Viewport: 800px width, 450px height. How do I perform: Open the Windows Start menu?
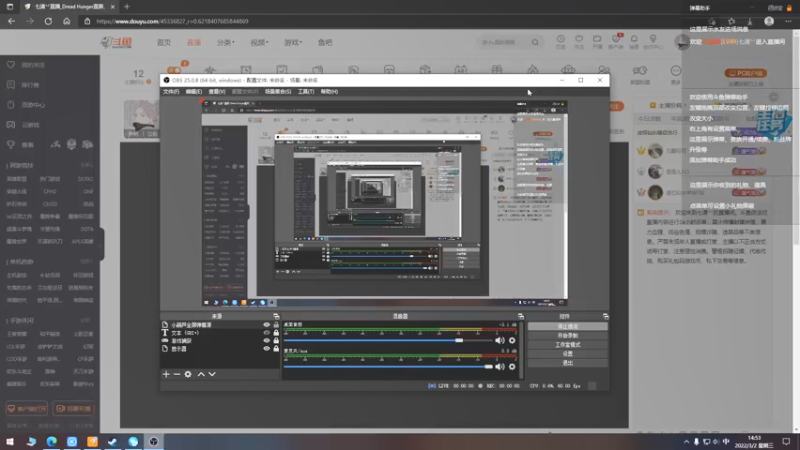click(10, 441)
